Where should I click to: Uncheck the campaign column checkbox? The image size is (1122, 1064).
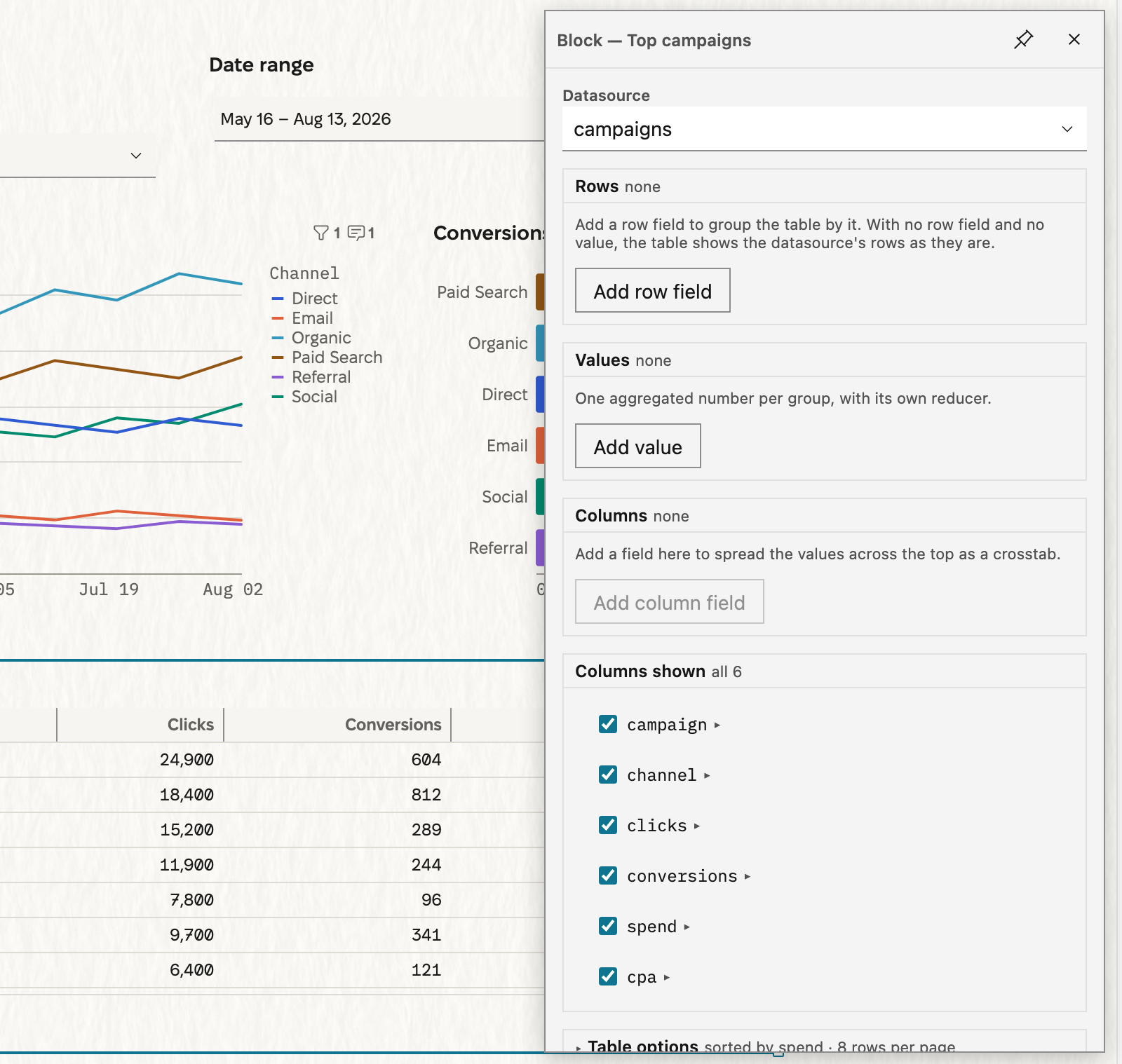[608, 724]
